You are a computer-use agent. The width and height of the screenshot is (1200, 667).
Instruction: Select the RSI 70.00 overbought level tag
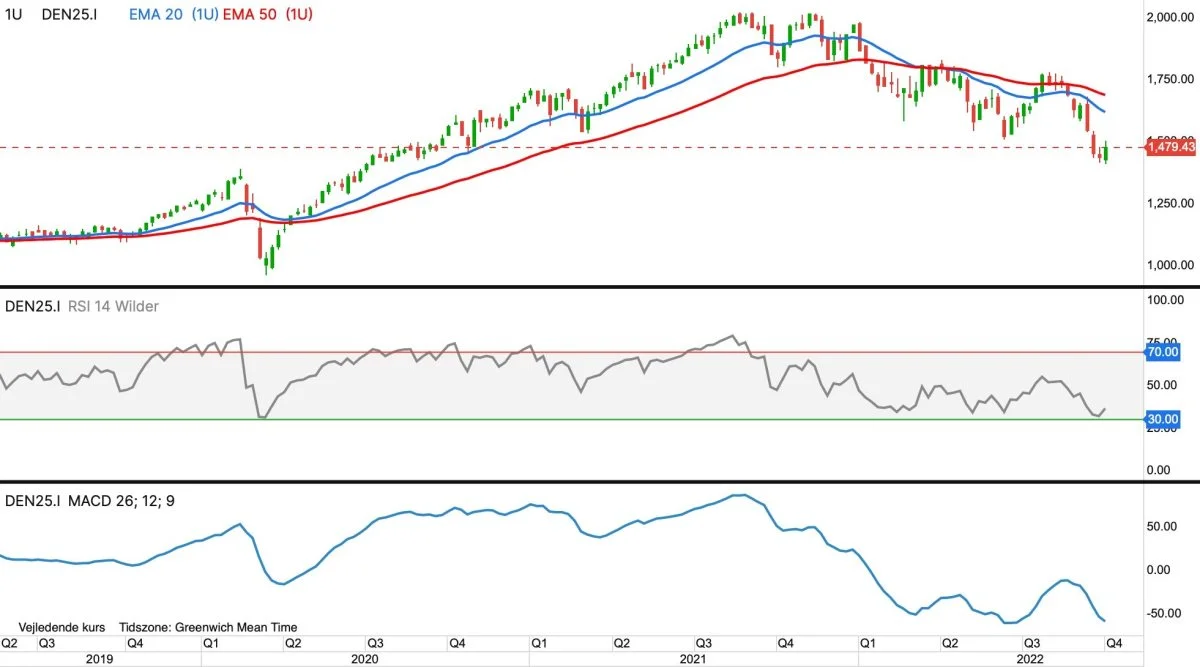[x=1164, y=352]
